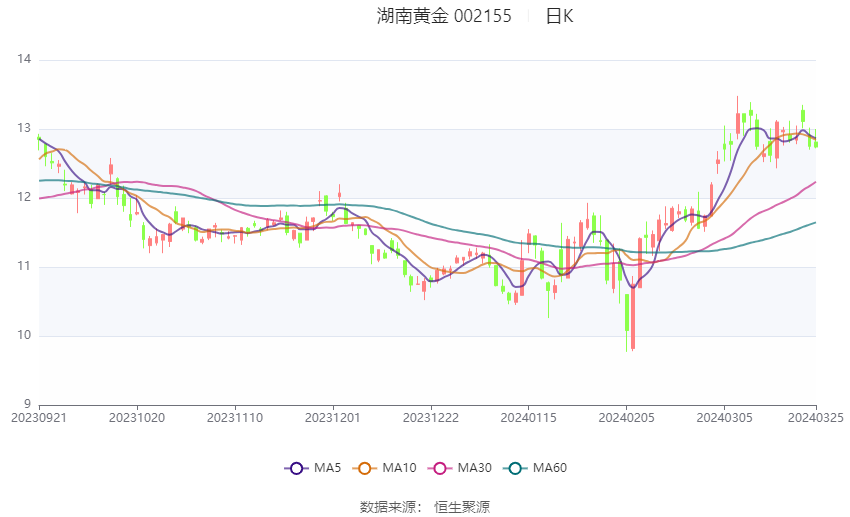Select the 日K period label
Screen dimensions: 850x517
(x=559, y=16)
